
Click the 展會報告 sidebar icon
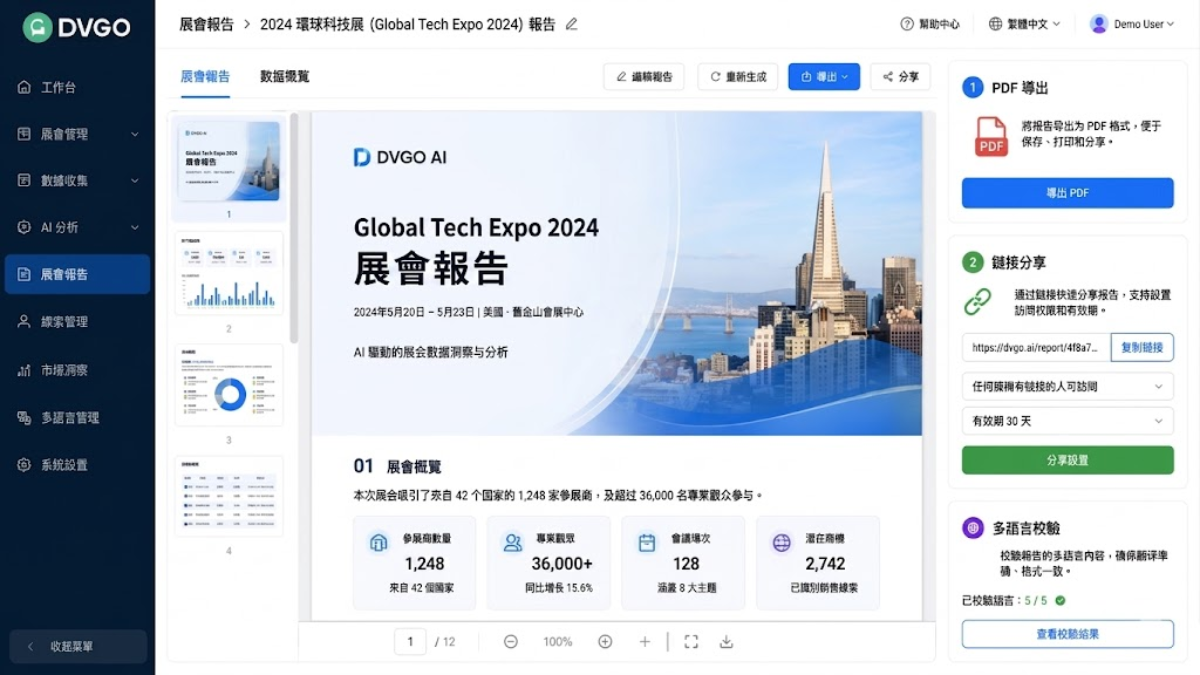25,274
